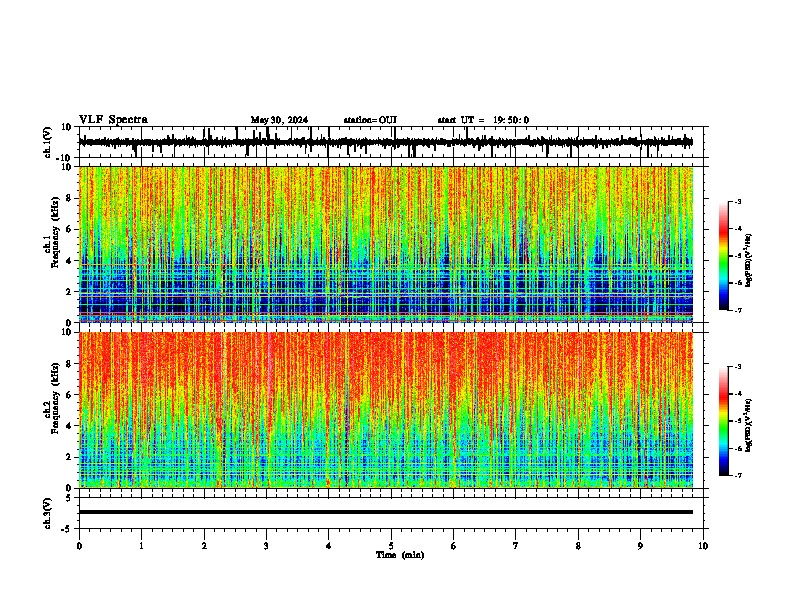
Task: Click the "-4" tick on ch.2 colorbar
Action: coord(737,394)
